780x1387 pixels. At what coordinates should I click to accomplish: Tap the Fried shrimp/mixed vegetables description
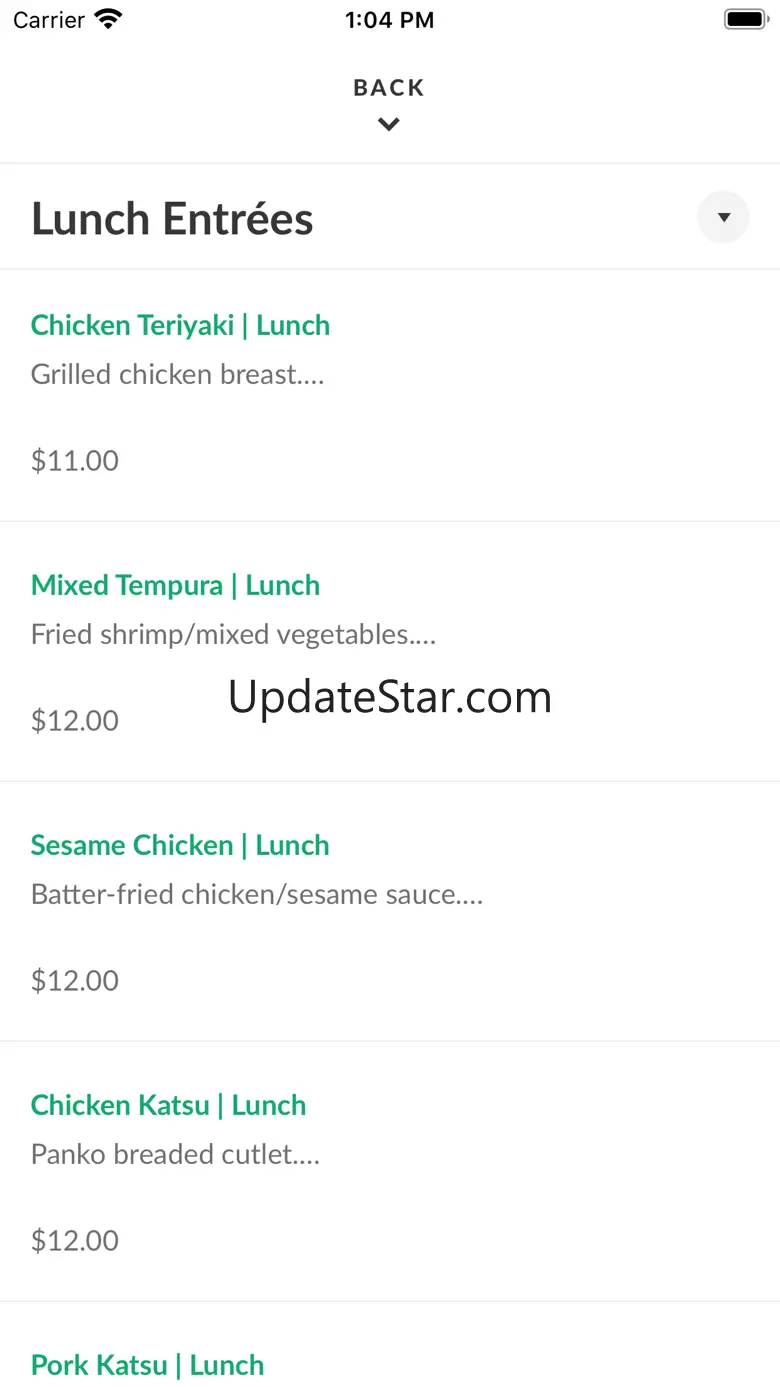[x=233, y=634]
